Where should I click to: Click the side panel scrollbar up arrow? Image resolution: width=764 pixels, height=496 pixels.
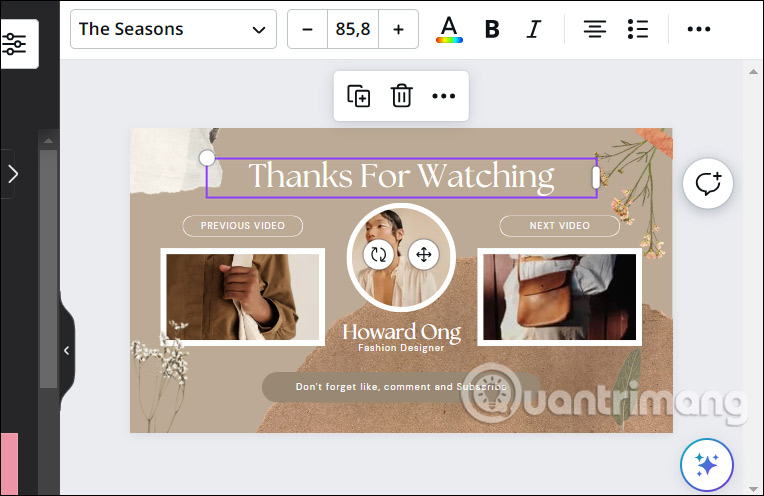pyautogui.click(x=48, y=141)
